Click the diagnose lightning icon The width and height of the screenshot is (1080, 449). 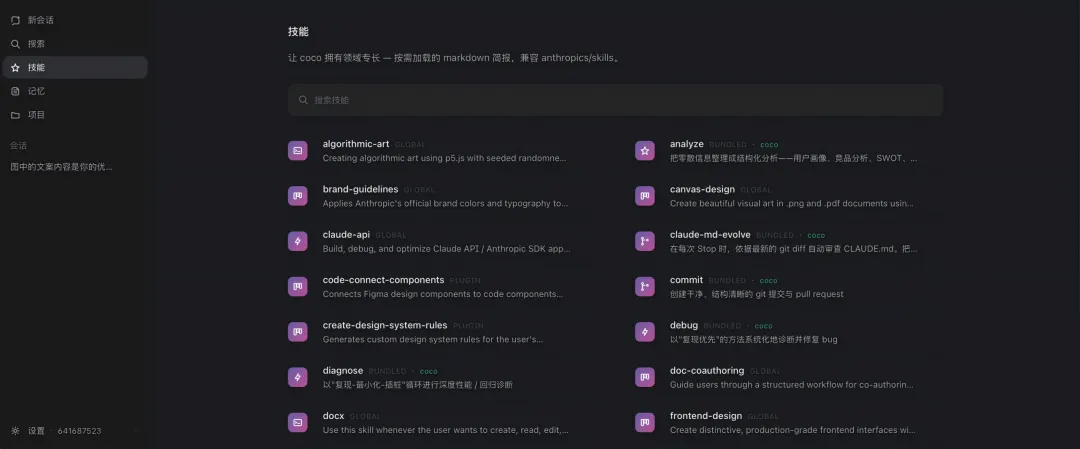pos(298,377)
